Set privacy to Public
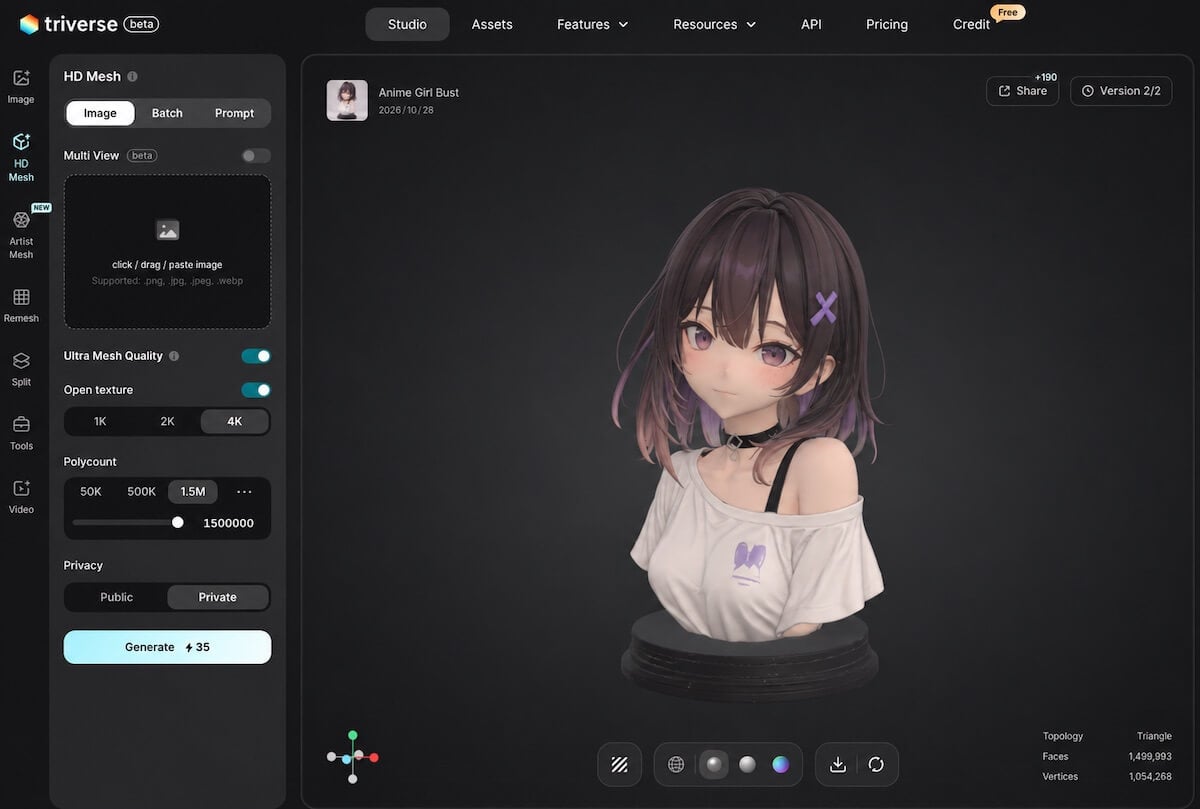Viewport: 1200px width, 809px height. pos(116,597)
